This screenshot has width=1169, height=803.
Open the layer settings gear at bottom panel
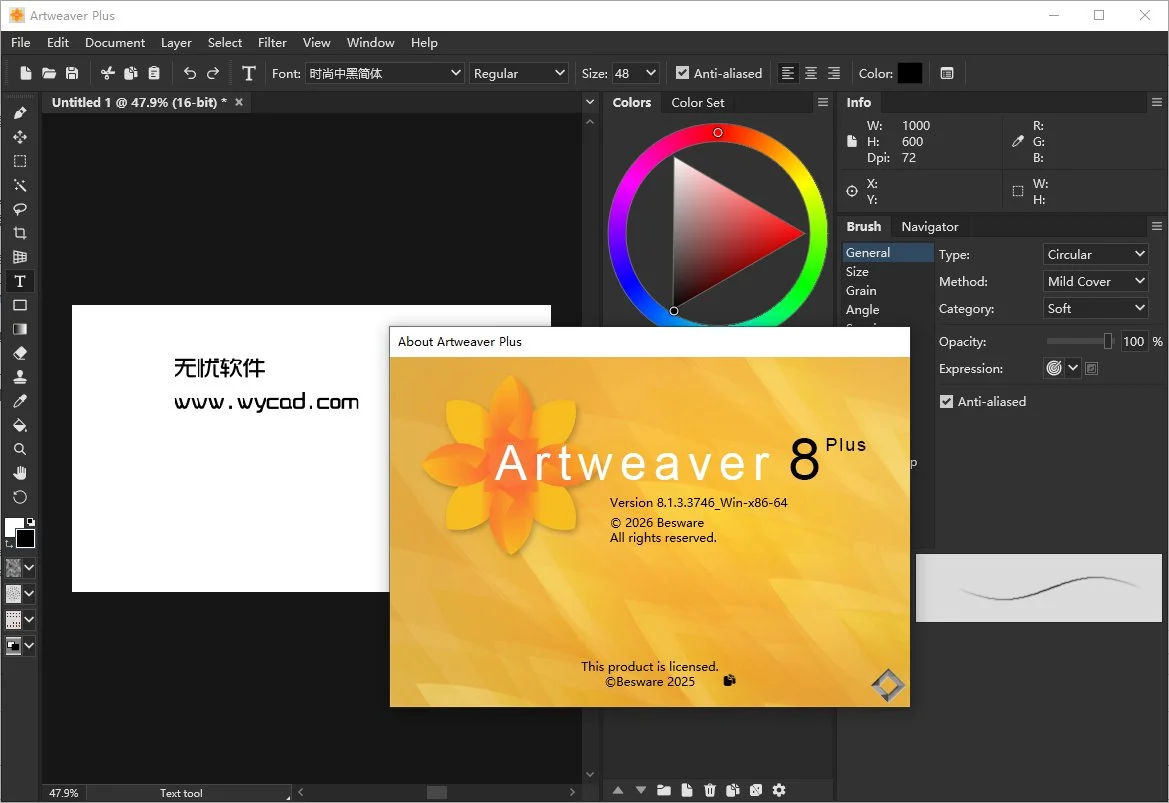click(x=780, y=790)
